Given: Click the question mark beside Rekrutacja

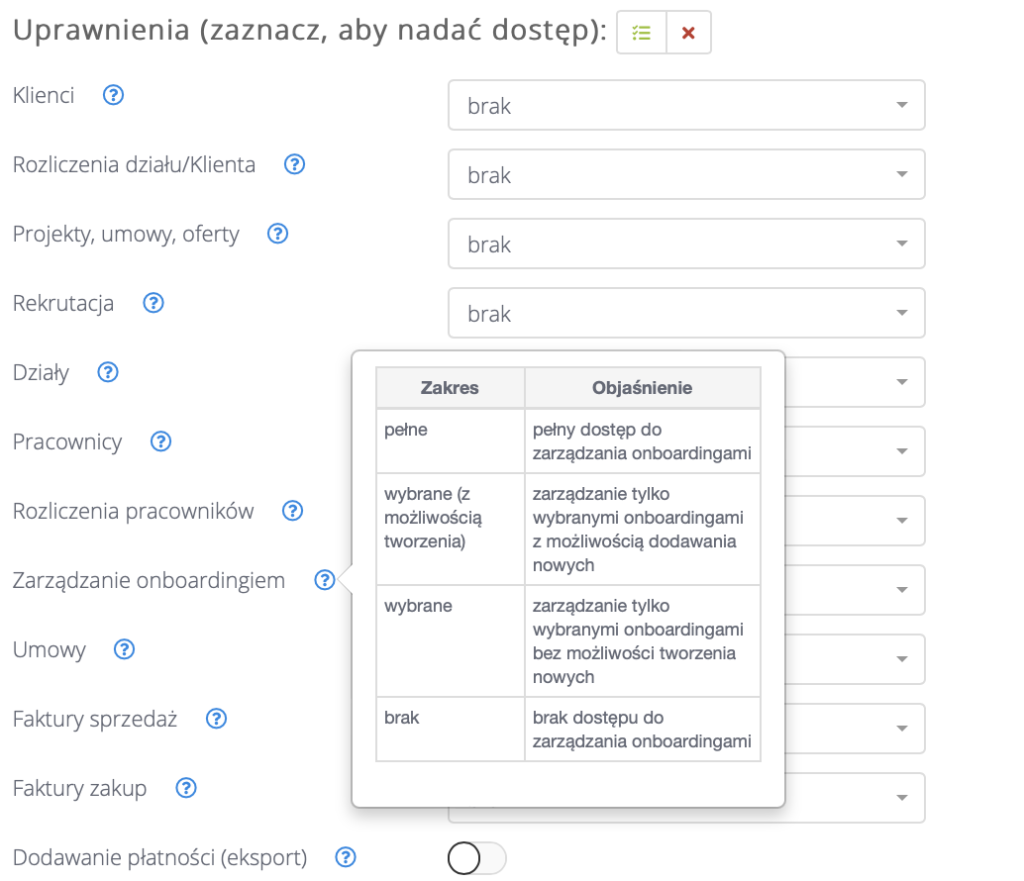Looking at the screenshot, I should click(x=153, y=303).
